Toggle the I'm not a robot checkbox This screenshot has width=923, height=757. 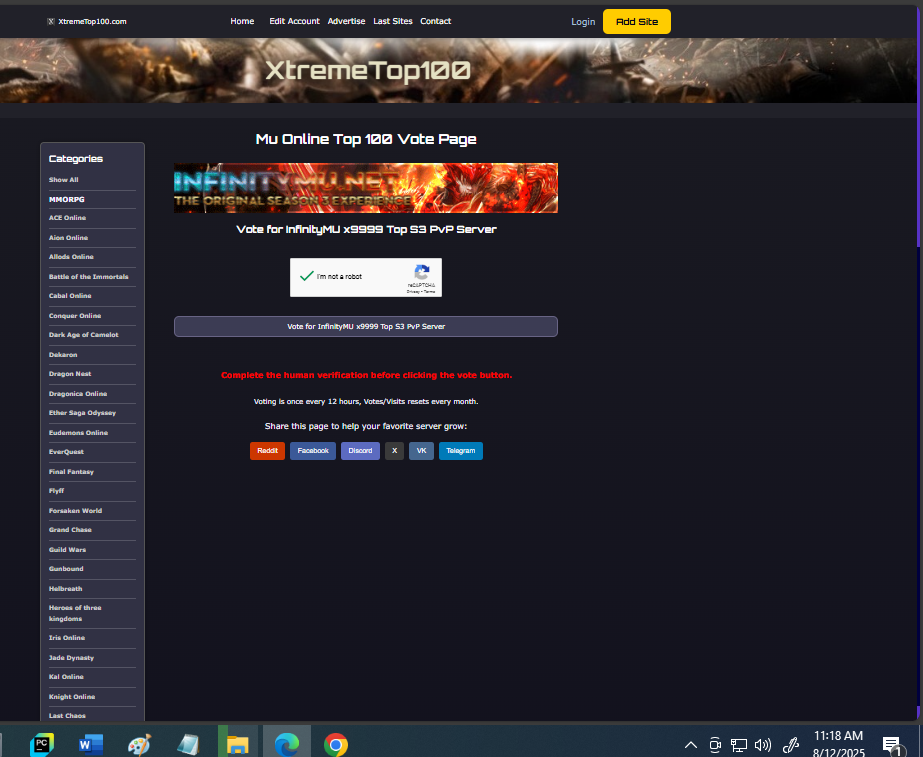point(306,276)
